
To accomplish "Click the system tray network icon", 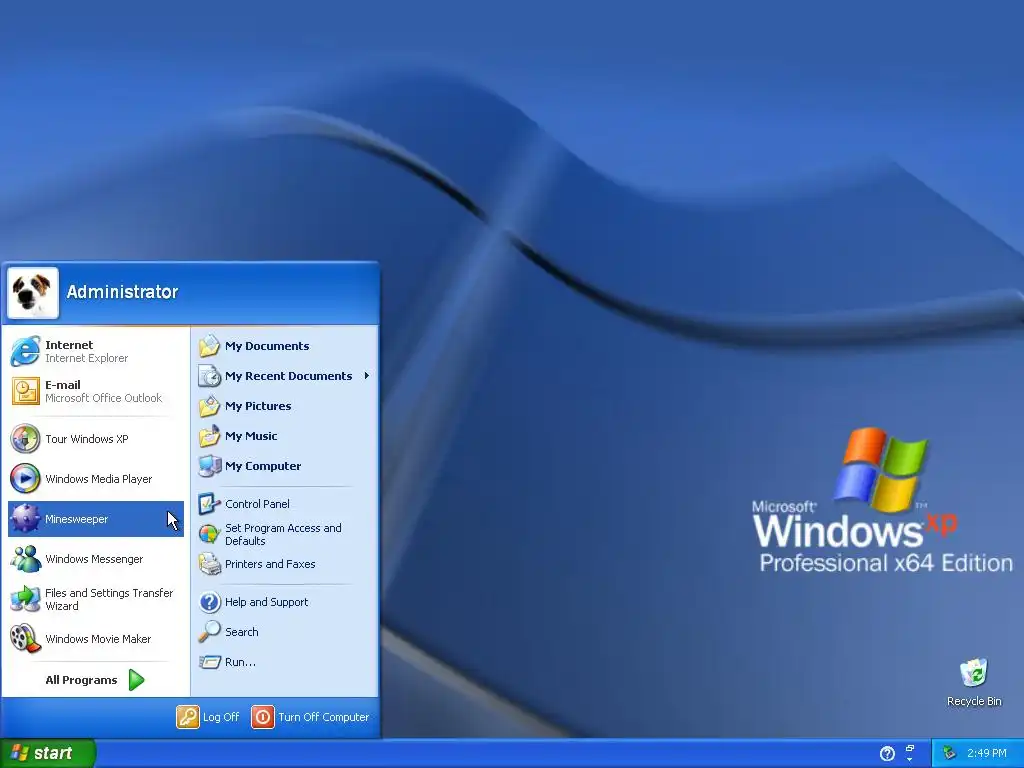I will point(950,753).
